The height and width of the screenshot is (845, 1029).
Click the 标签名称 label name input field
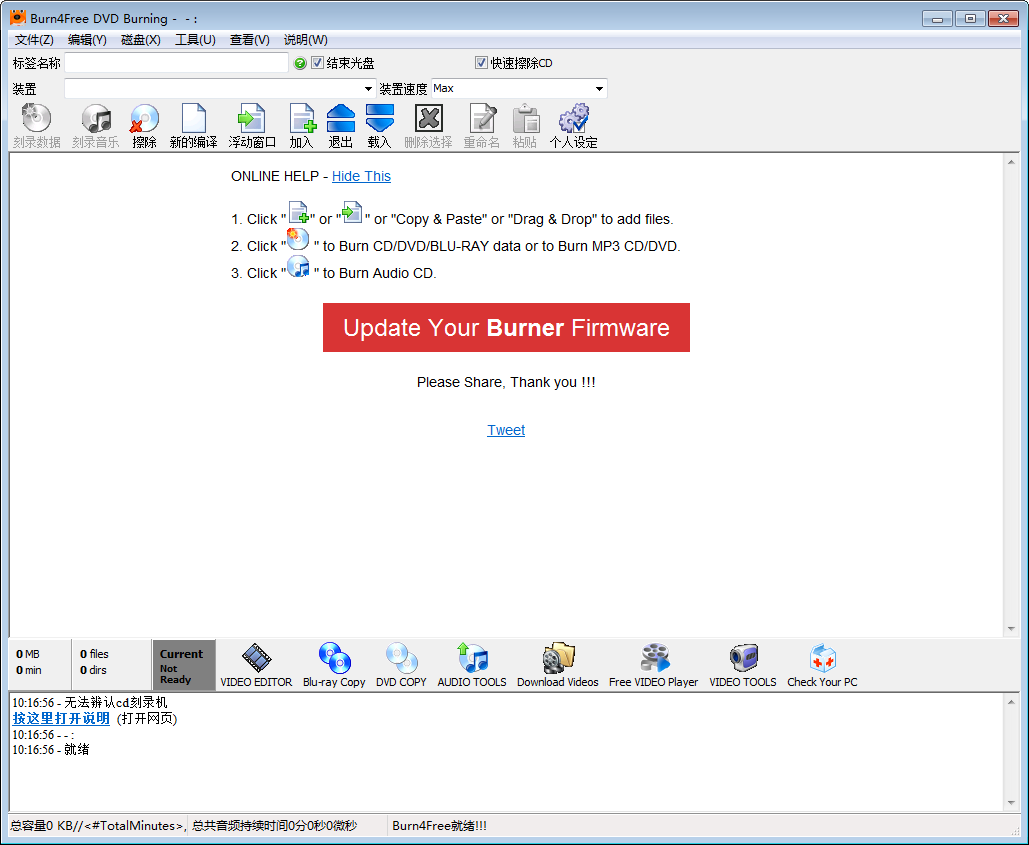pos(177,63)
